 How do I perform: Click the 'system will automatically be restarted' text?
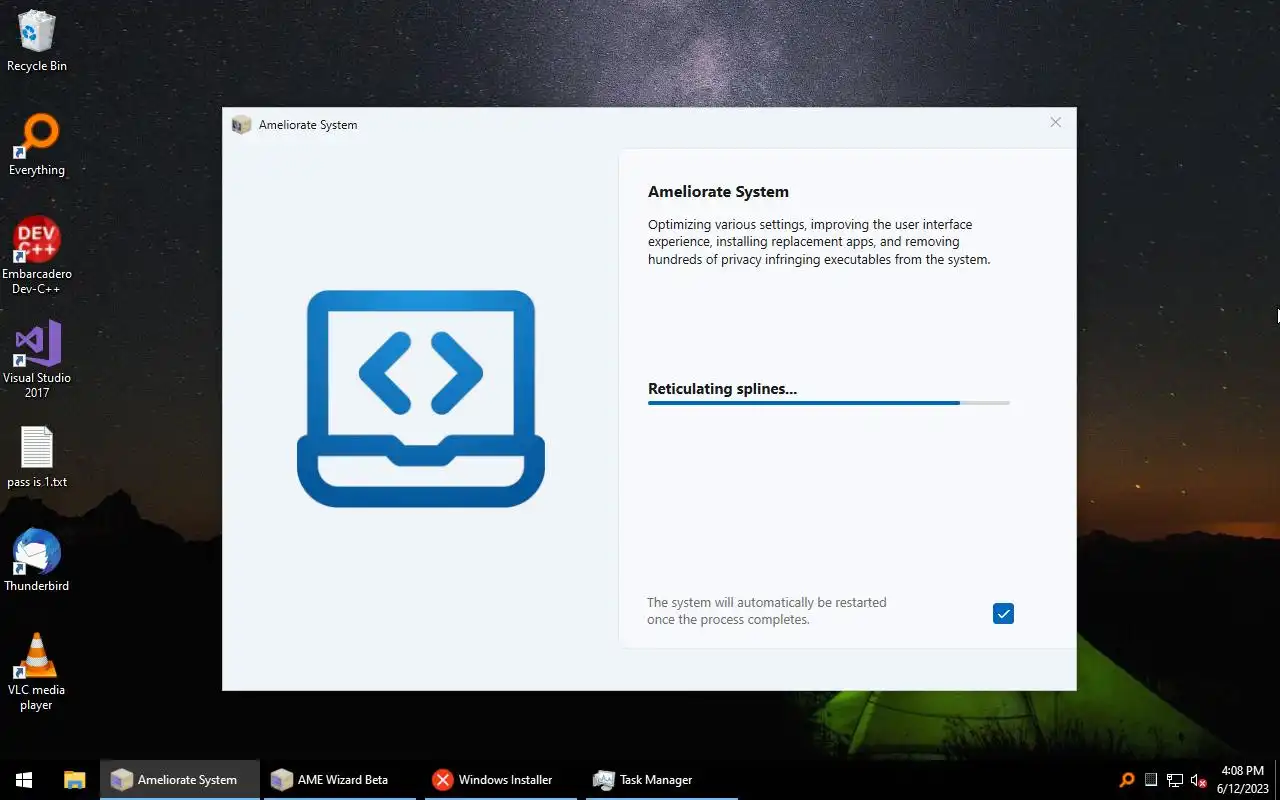(767, 611)
